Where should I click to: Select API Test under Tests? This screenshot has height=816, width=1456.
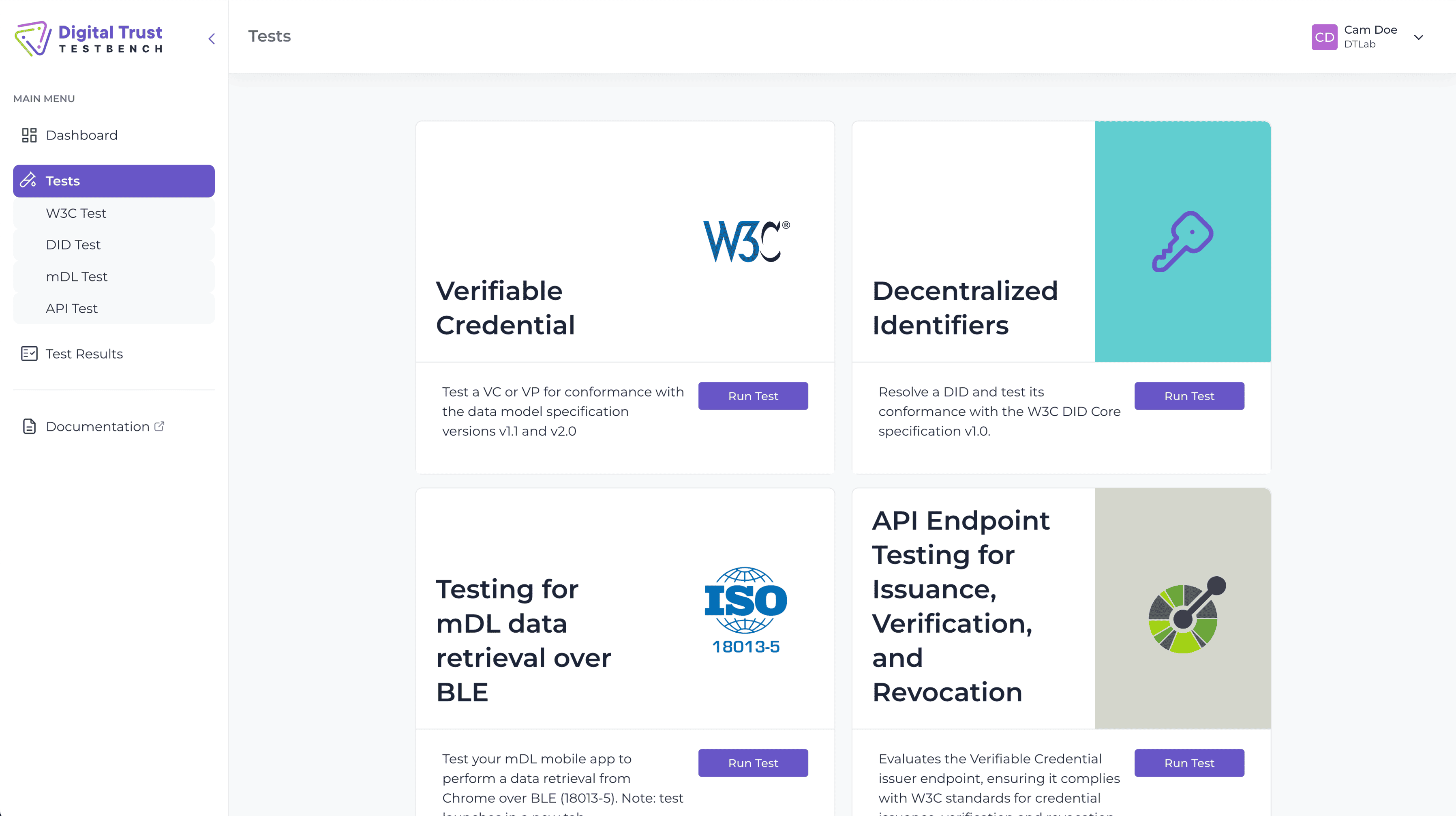(71, 308)
